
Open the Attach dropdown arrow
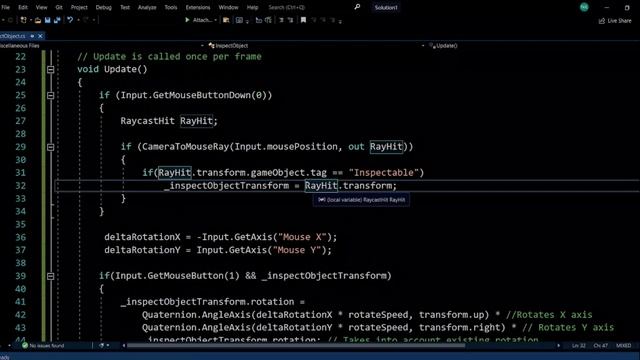click(x=216, y=20)
